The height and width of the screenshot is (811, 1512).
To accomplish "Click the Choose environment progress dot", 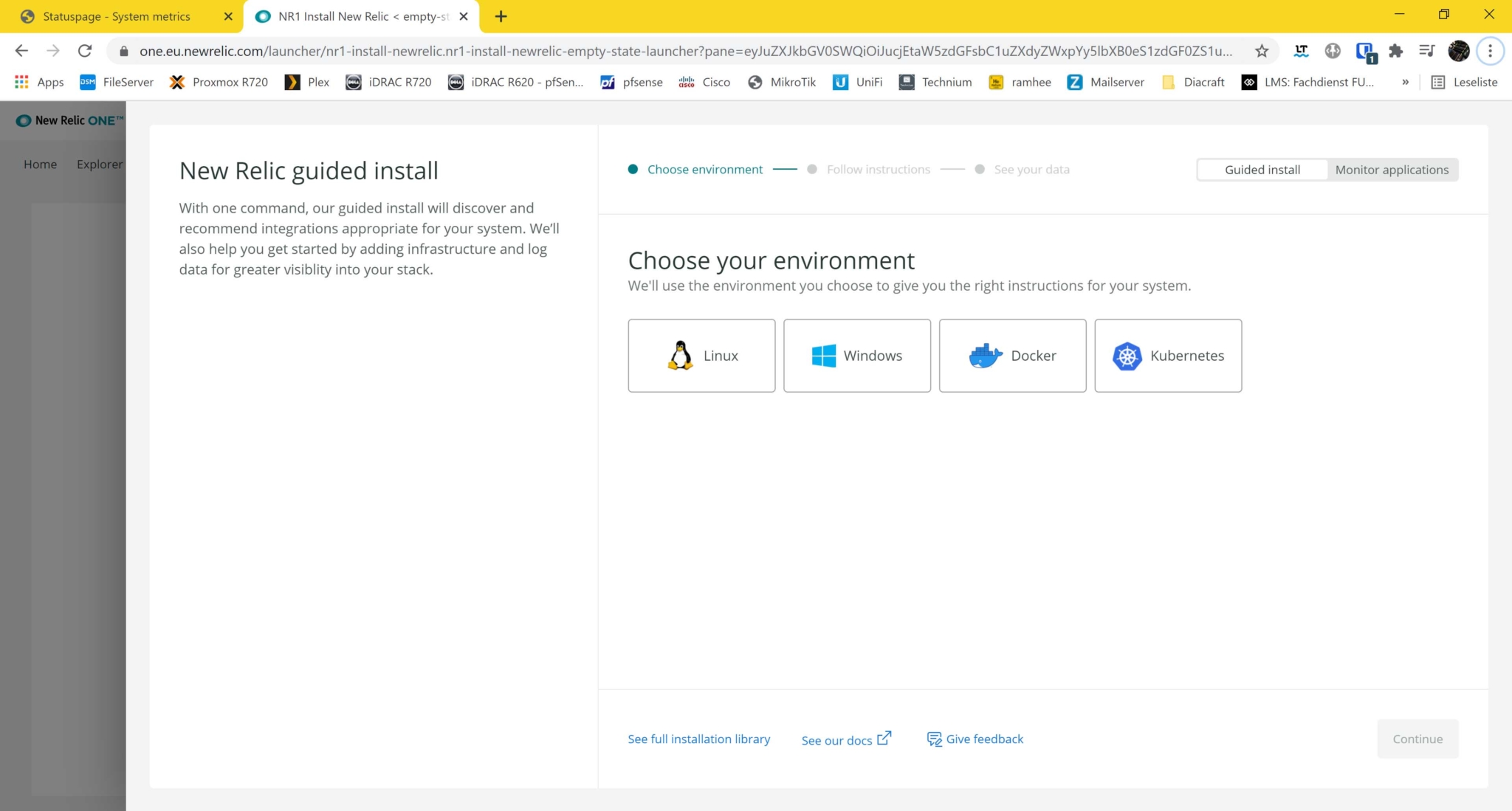I will coord(633,169).
